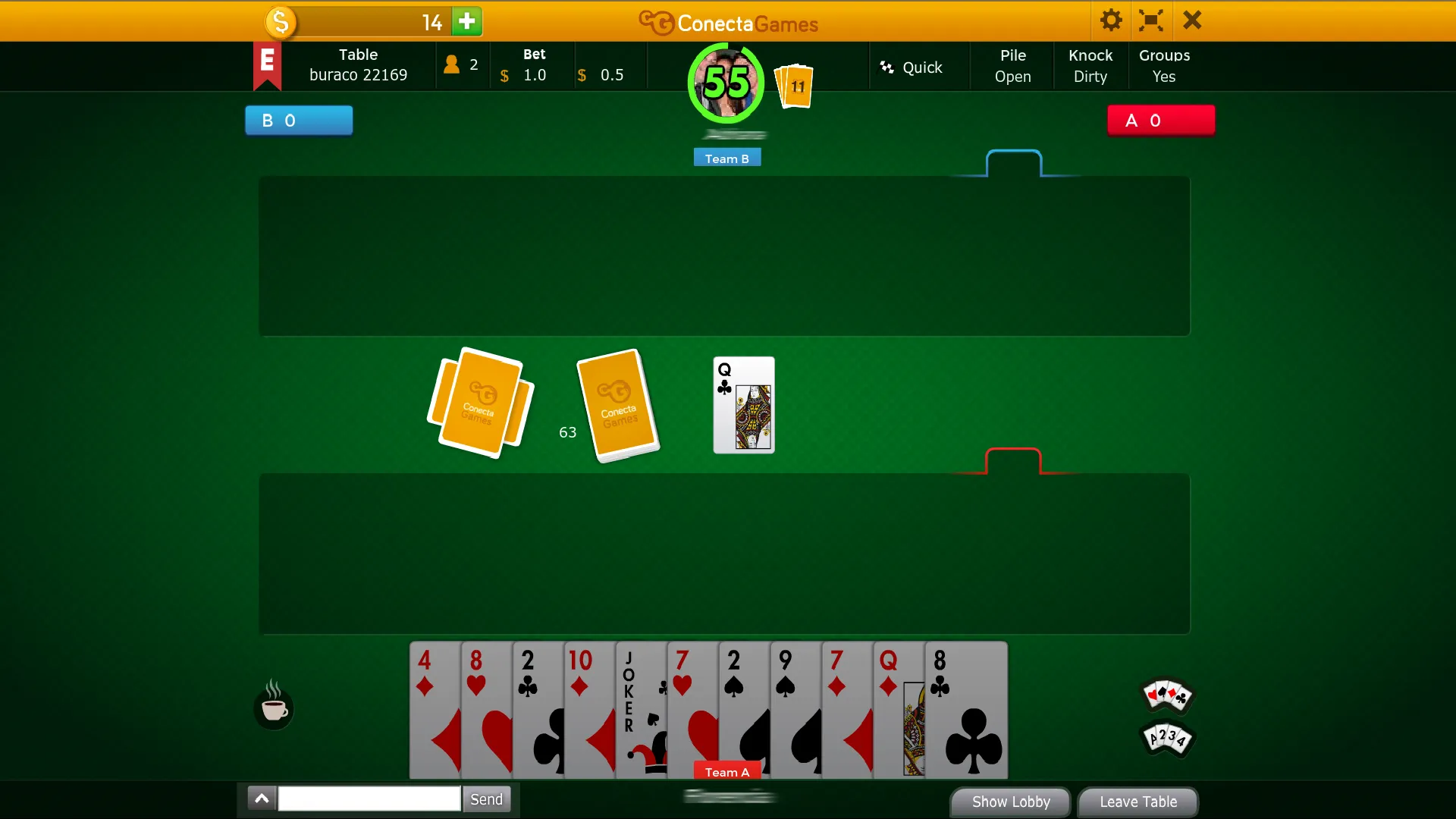Image resolution: width=1456 pixels, height=819 pixels.
Task: Click the settings gear icon
Action: pos(1110,21)
